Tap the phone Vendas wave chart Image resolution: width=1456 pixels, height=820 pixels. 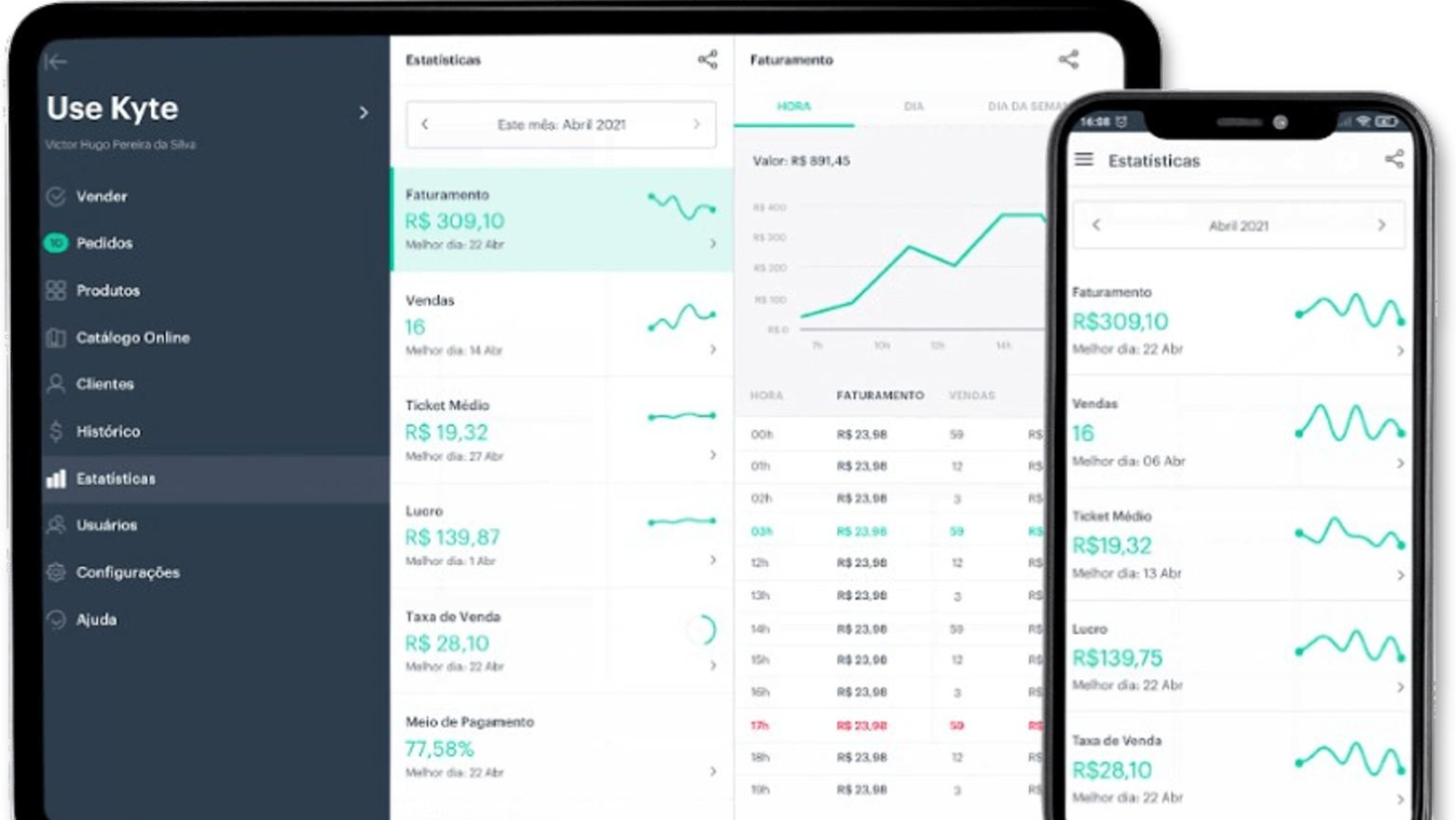[x=1350, y=422]
